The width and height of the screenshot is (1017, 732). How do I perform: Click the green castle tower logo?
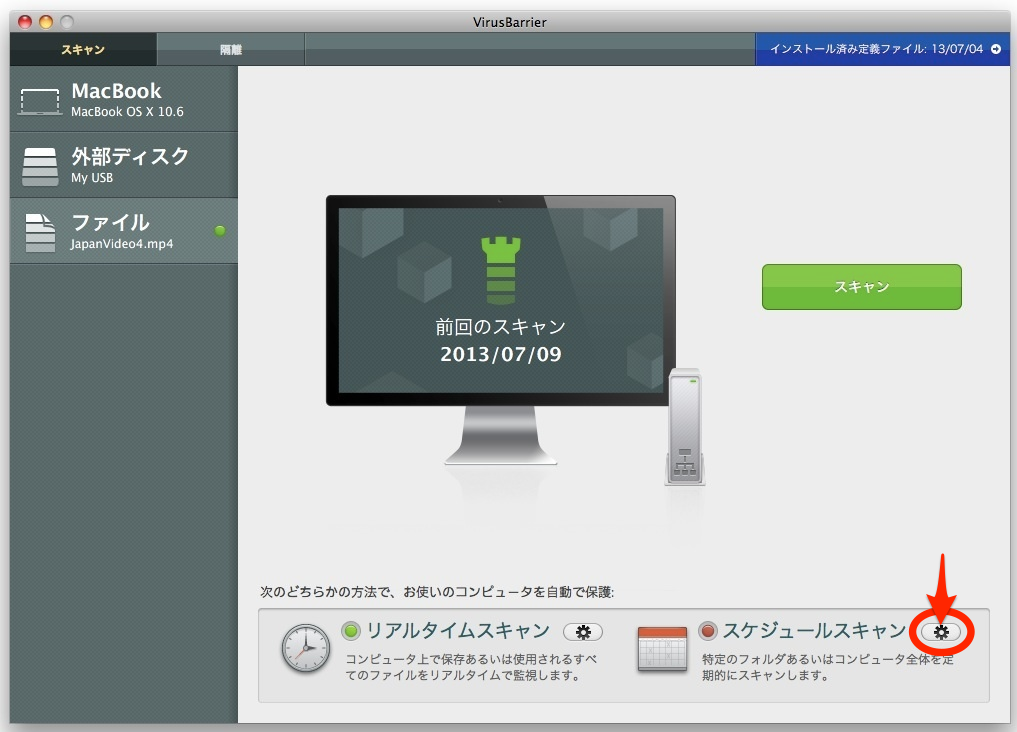[500, 270]
